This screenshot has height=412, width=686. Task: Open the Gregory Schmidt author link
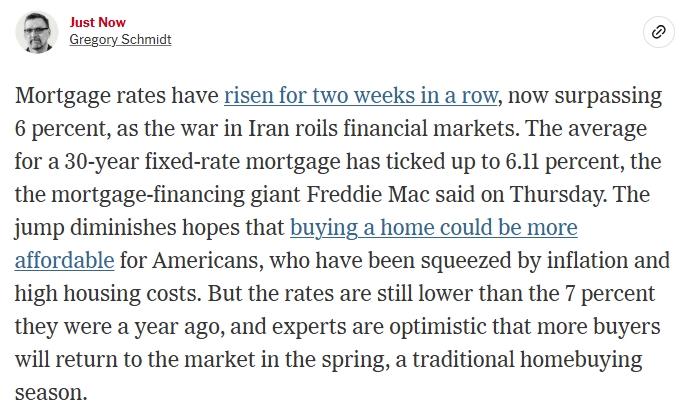120,40
